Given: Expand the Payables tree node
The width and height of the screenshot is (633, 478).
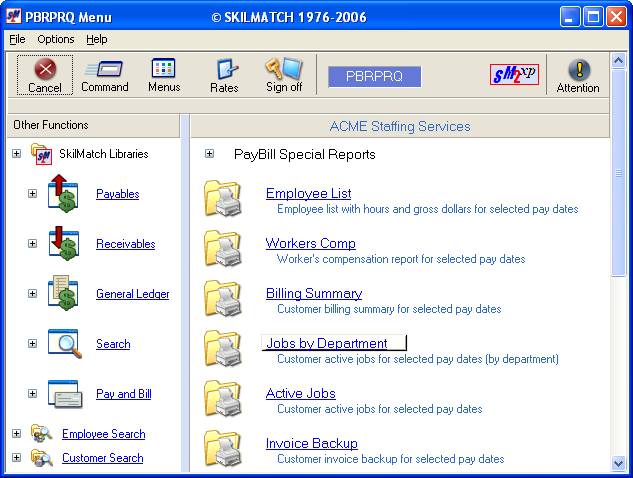Looking at the screenshot, I should coord(32,193).
